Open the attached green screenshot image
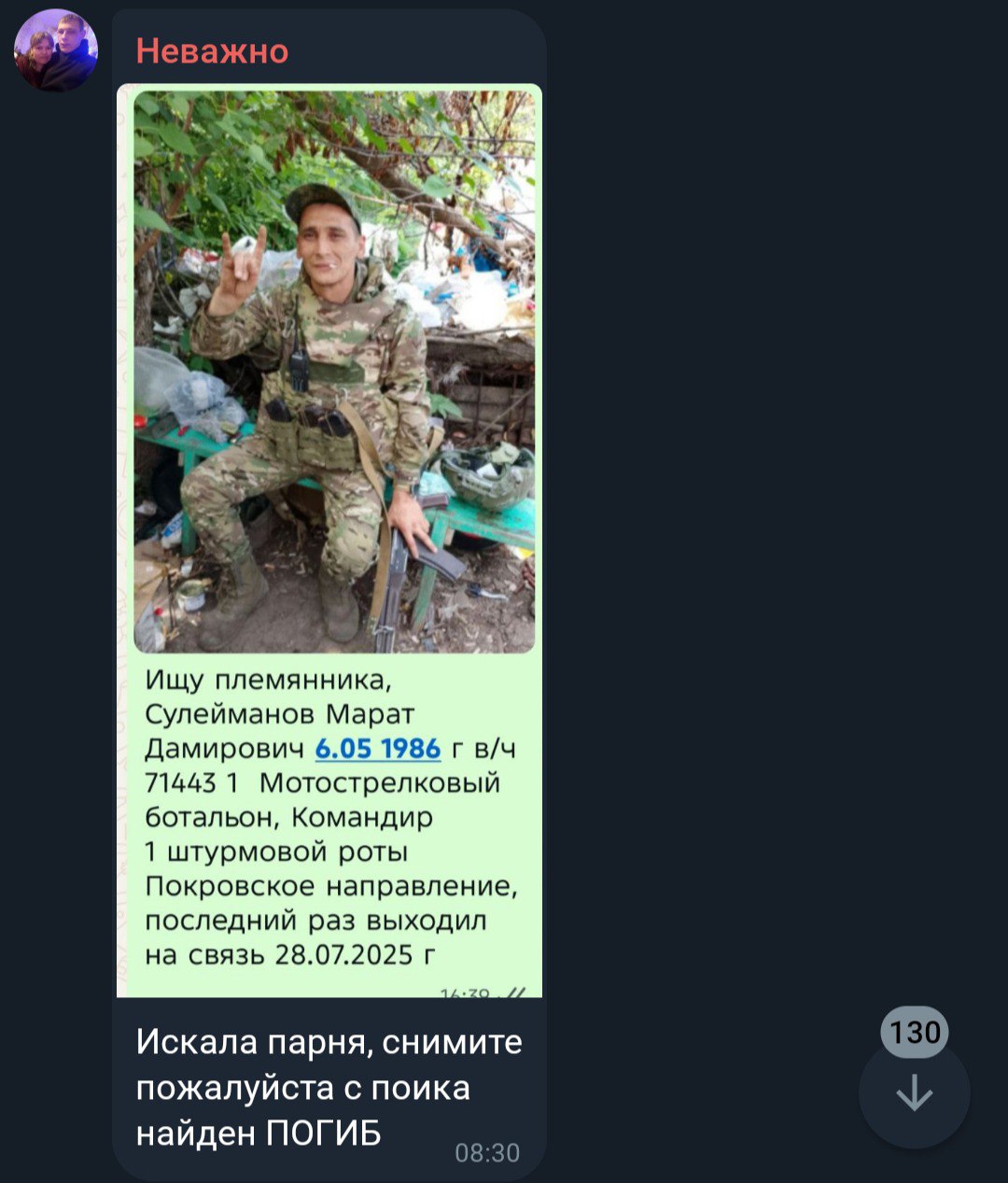 tap(329, 541)
